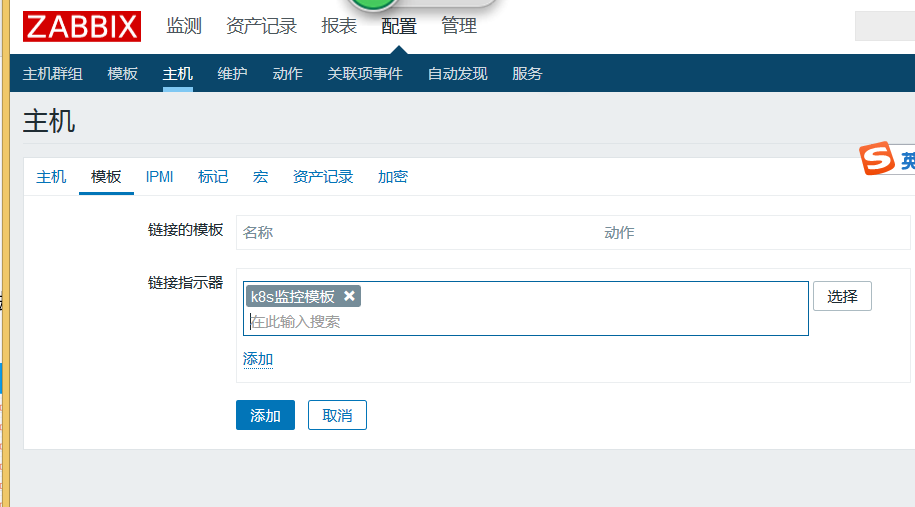
Task: Click the 主机 page heading
Action: [49, 122]
